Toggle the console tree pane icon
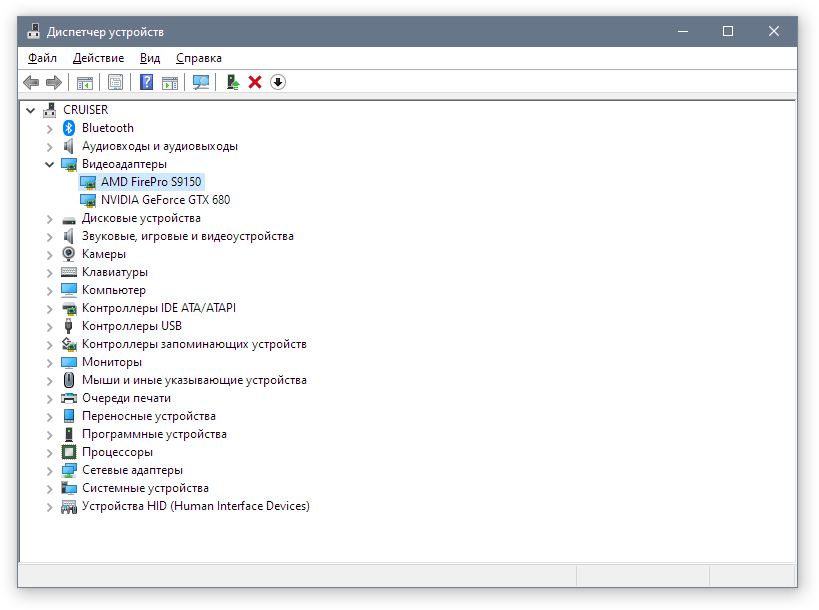The height and width of the screenshot is (610, 819). point(85,82)
